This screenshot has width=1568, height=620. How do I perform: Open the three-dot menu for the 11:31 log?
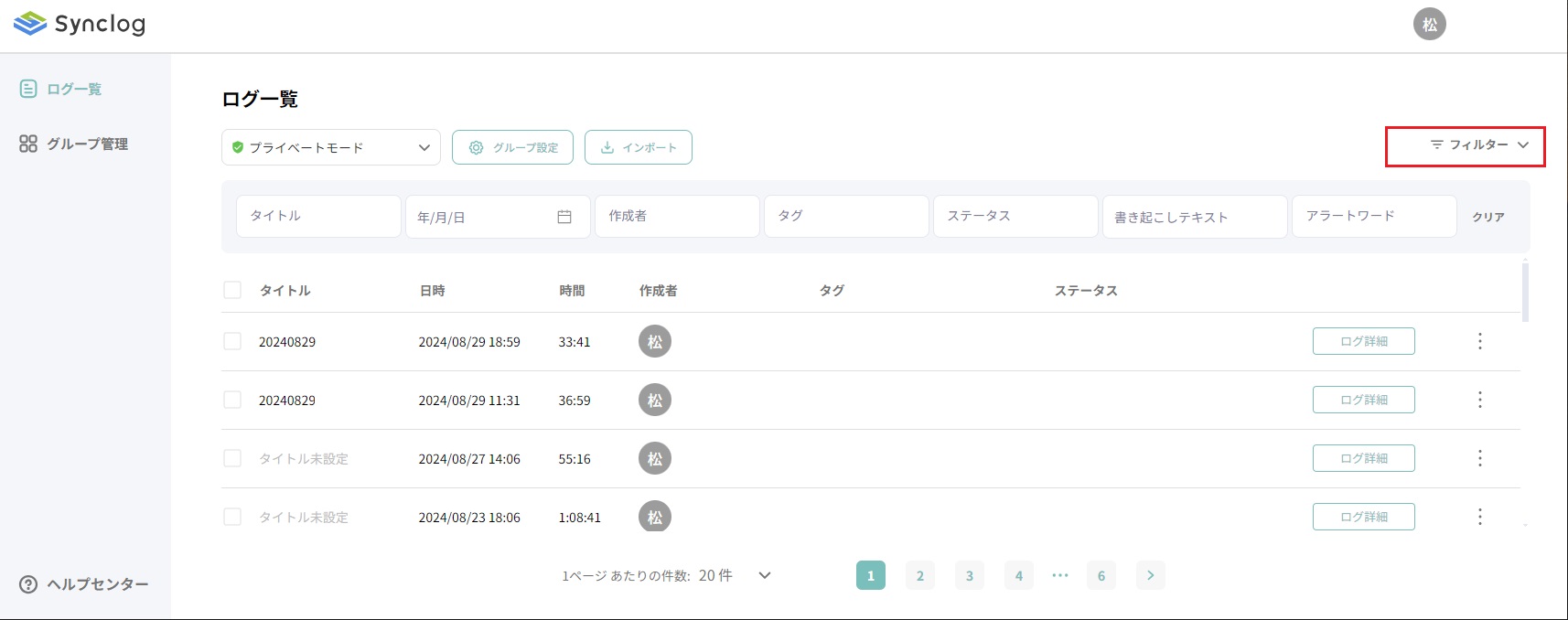click(1479, 400)
